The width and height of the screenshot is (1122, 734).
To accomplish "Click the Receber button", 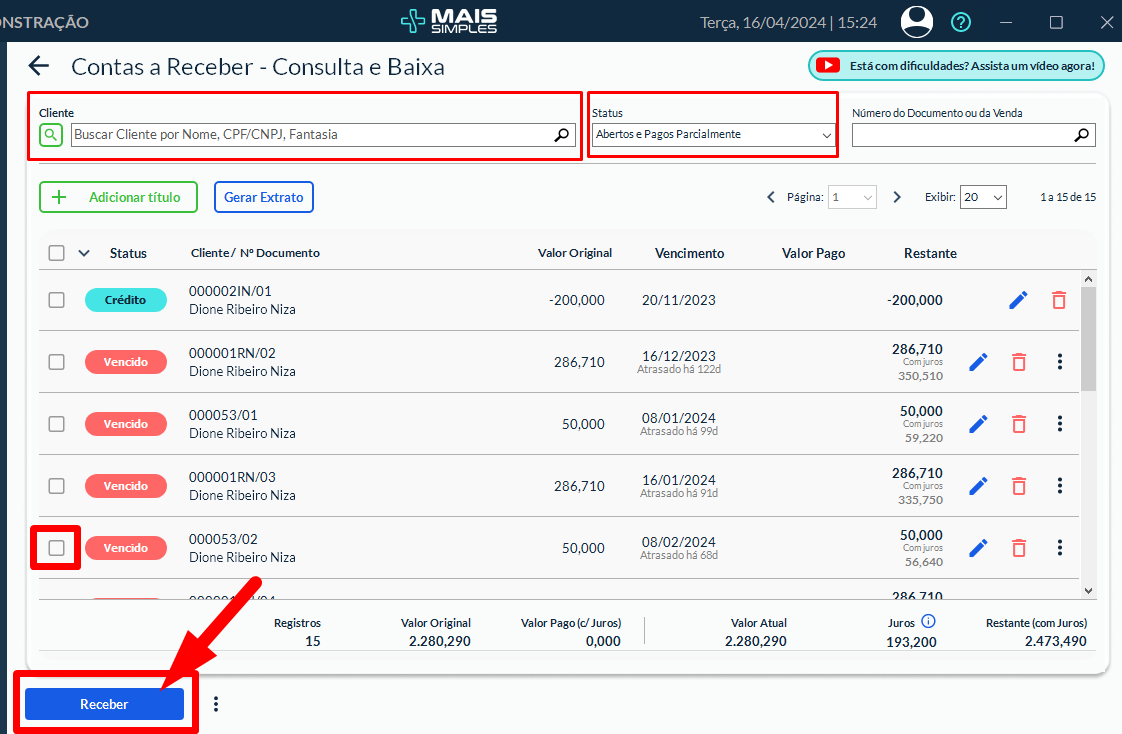I will (104, 704).
